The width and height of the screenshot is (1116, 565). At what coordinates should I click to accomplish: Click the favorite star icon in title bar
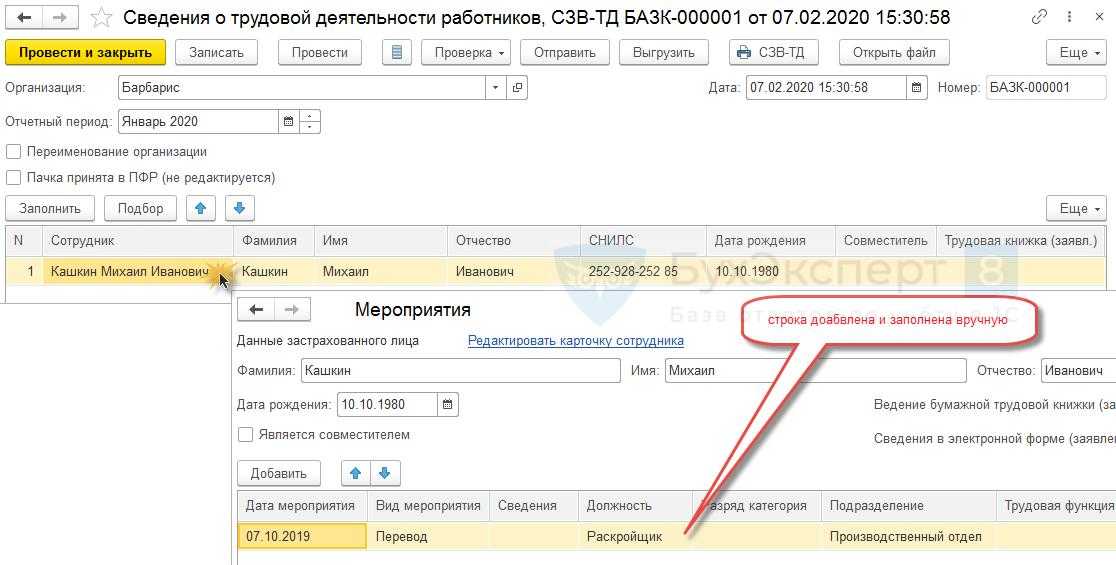tap(101, 18)
